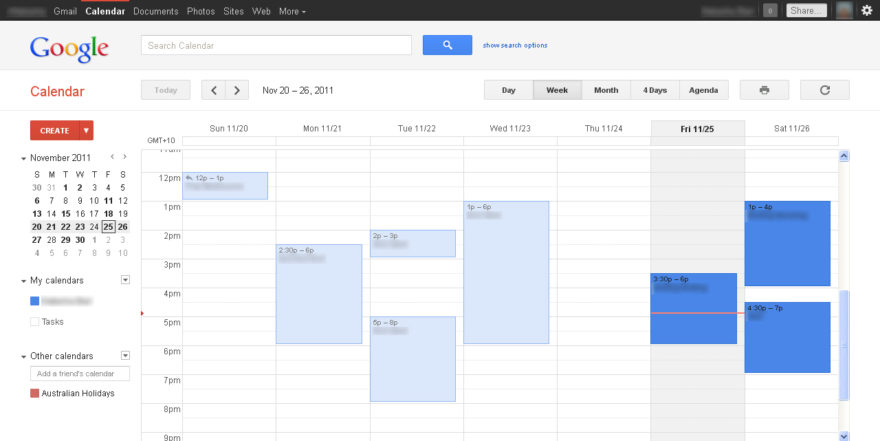Image resolution: width=880 pixels, height=441 pixels.
Task: Go to next week arrow
Action: tap(237, 90)
